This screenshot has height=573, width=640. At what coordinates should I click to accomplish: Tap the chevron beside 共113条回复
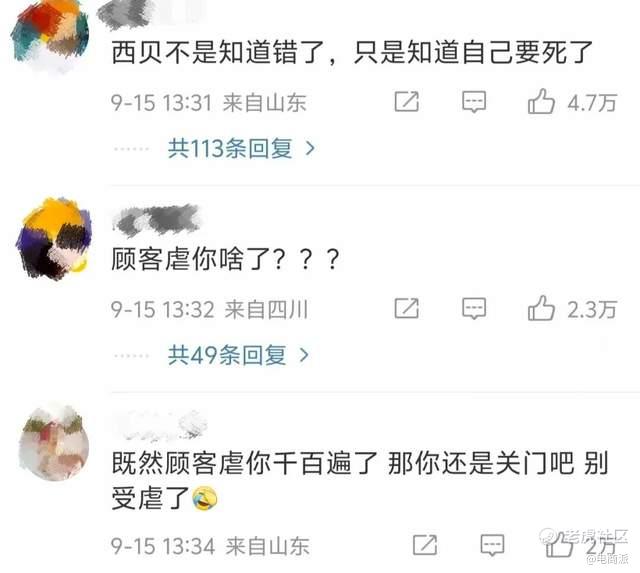310,149
